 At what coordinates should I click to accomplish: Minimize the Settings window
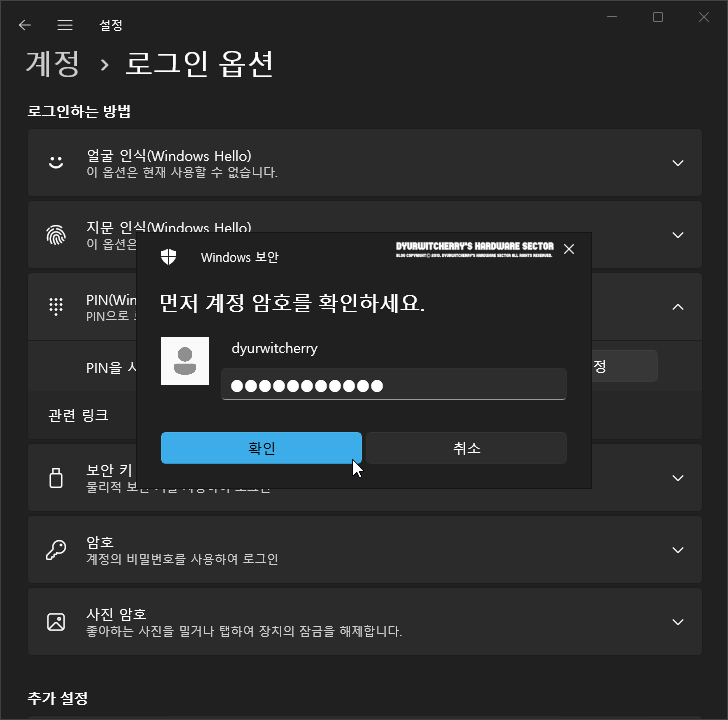click(x=612, y=17)
